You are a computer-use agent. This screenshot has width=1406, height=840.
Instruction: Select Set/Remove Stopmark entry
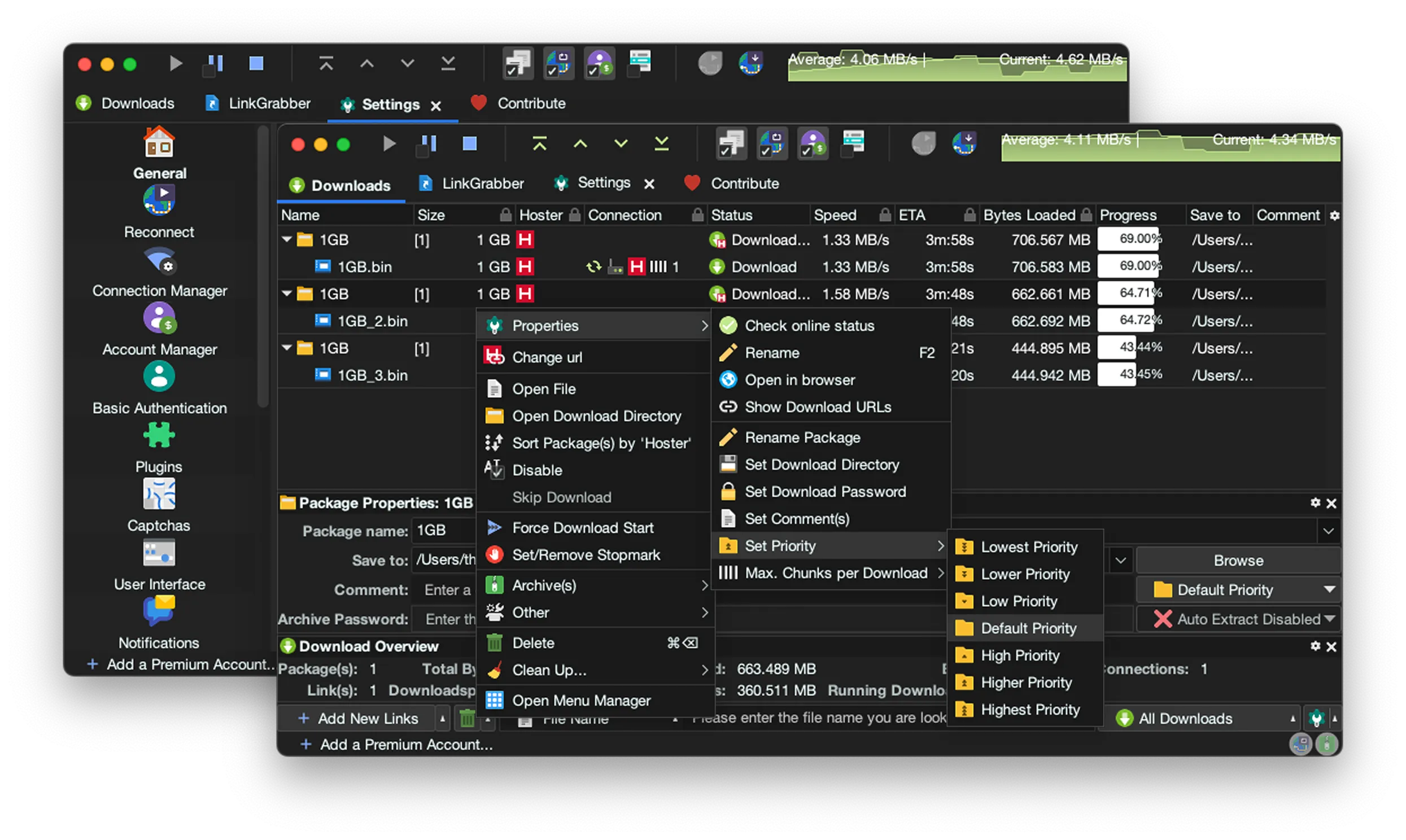[595, 555]
